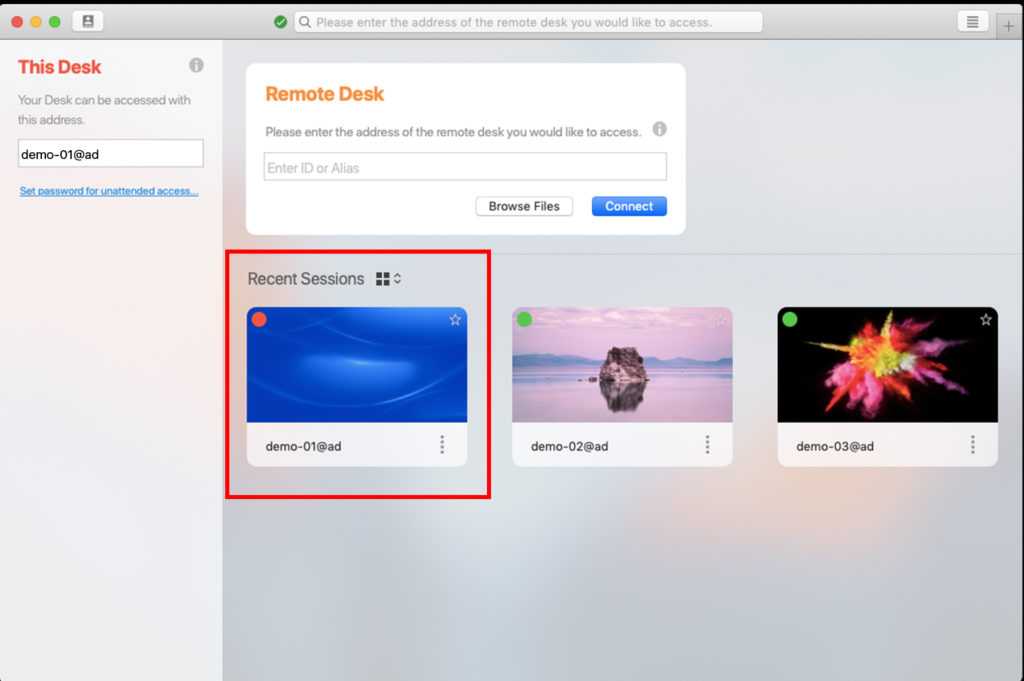Focus the Enter ID or Alias field
1024x681 pixels.
point(465,167)
